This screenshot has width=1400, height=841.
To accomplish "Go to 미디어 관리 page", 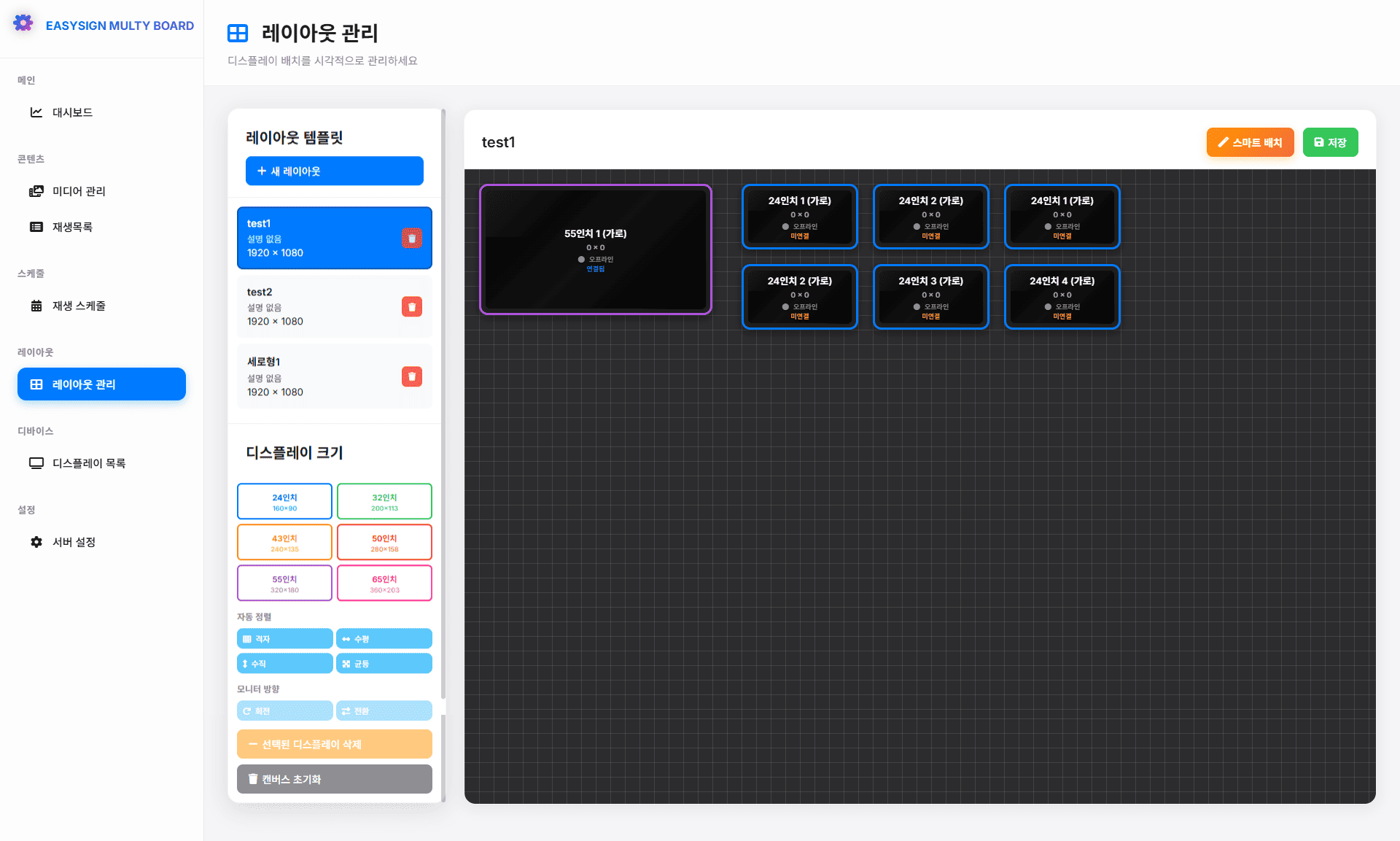I will (x=78, y=191).
